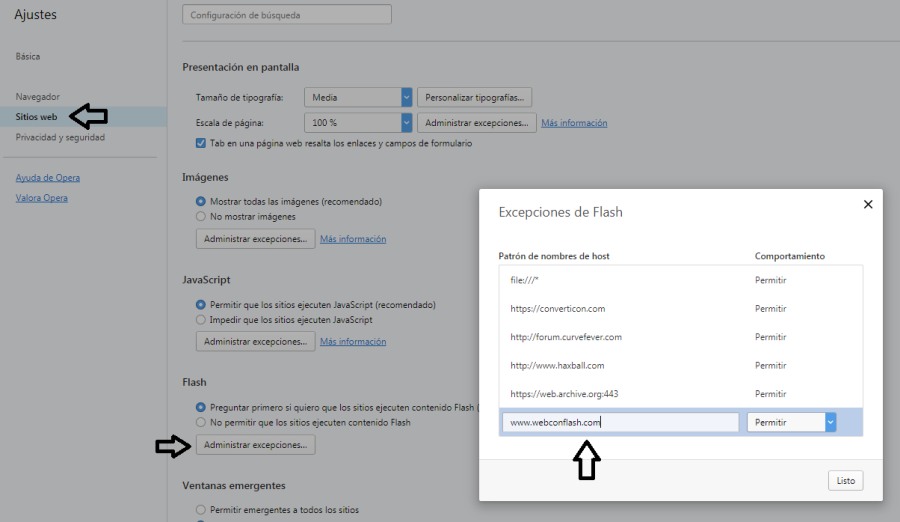Select Mostrar todas las imágenes radio button
The width and height of the screenshot is (900, 522).
tap(200, 202)
